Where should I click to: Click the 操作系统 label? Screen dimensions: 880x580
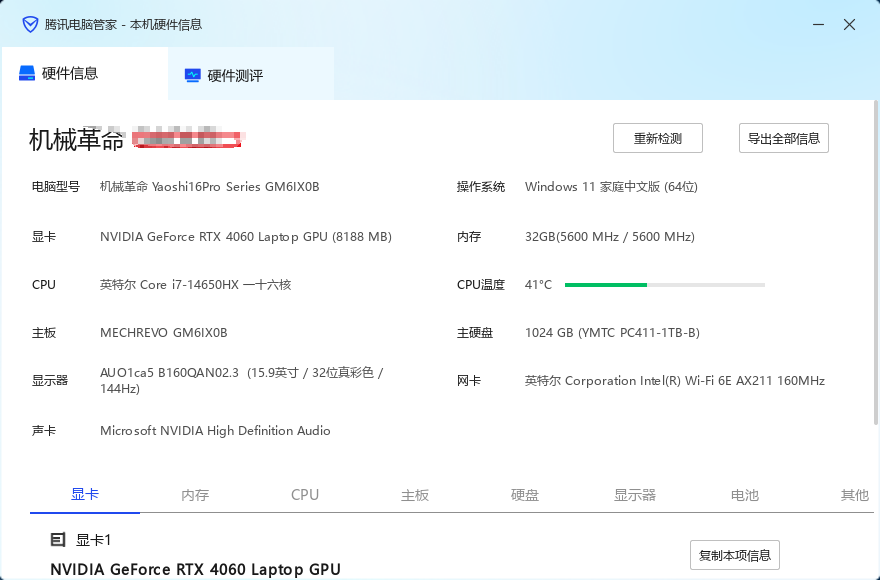tap(481, 187)
